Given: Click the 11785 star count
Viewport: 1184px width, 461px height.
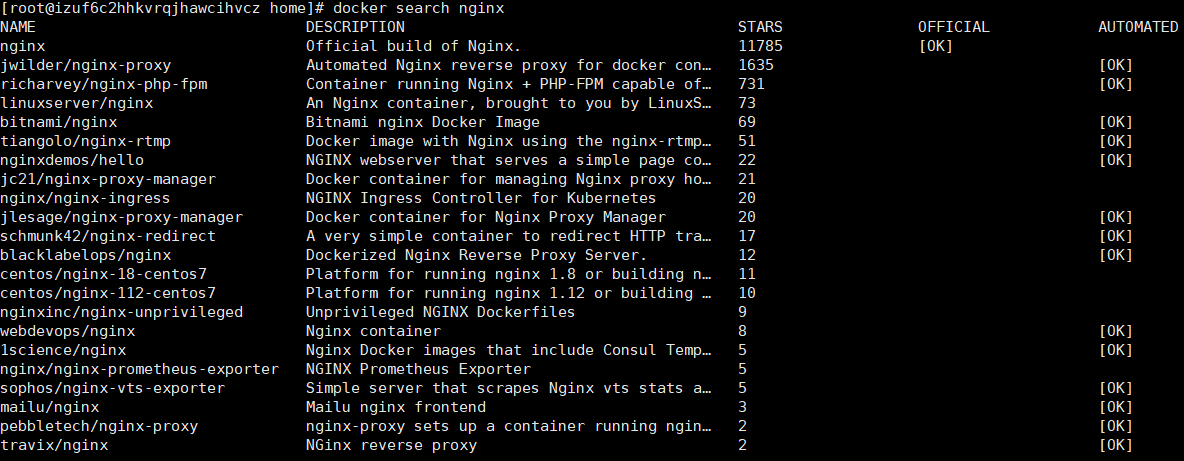Looking at the screenshot, I should [x=760, y=46].
